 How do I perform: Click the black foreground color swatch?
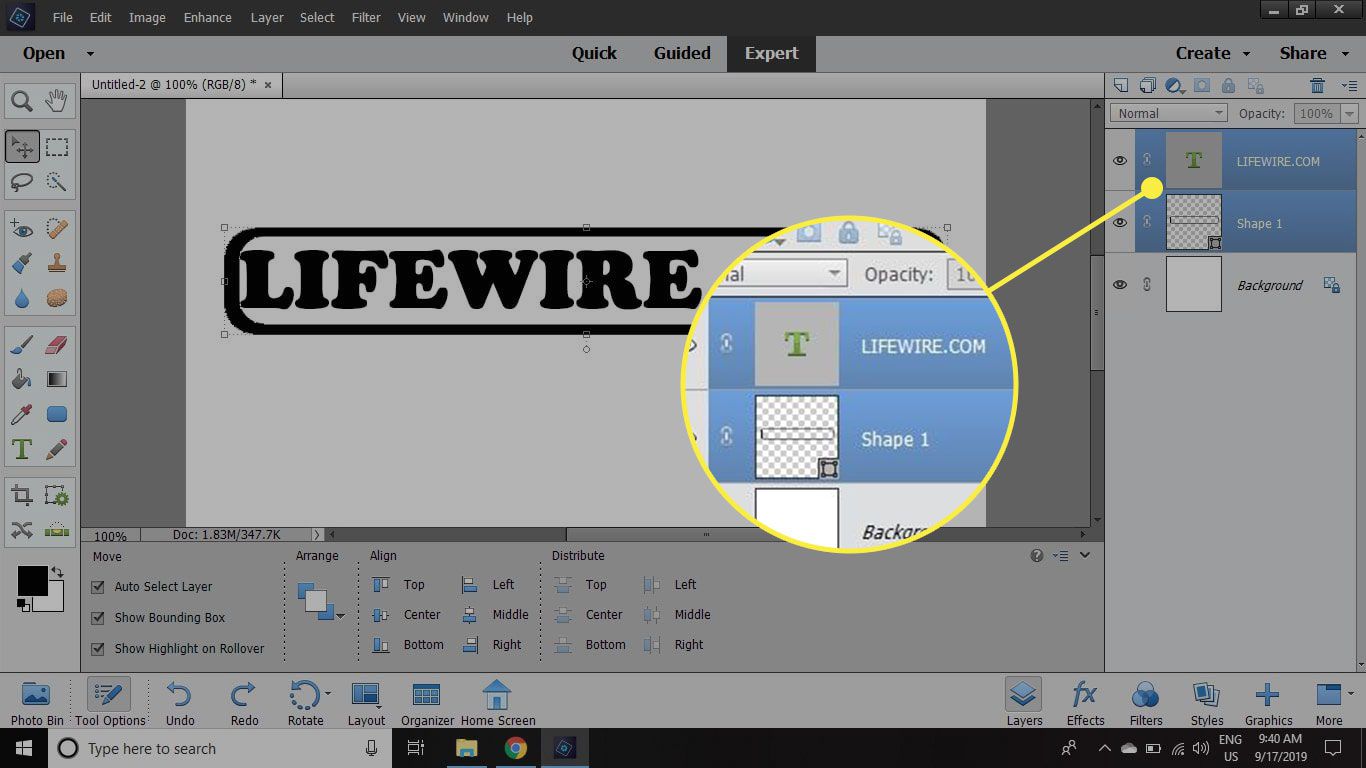[32, 581]
